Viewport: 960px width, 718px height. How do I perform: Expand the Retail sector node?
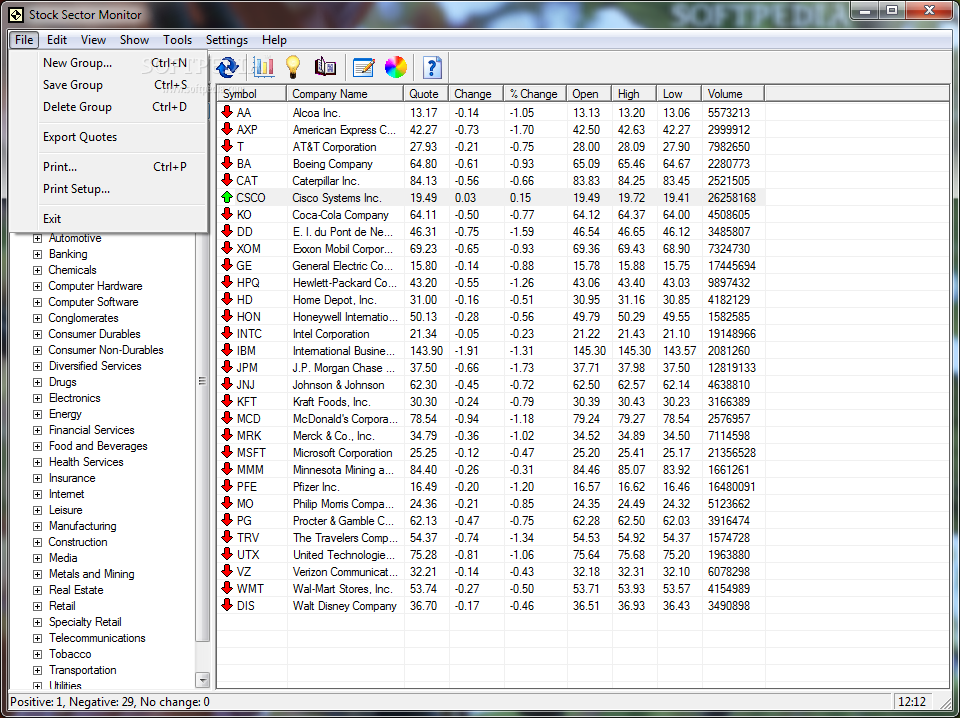37,606
